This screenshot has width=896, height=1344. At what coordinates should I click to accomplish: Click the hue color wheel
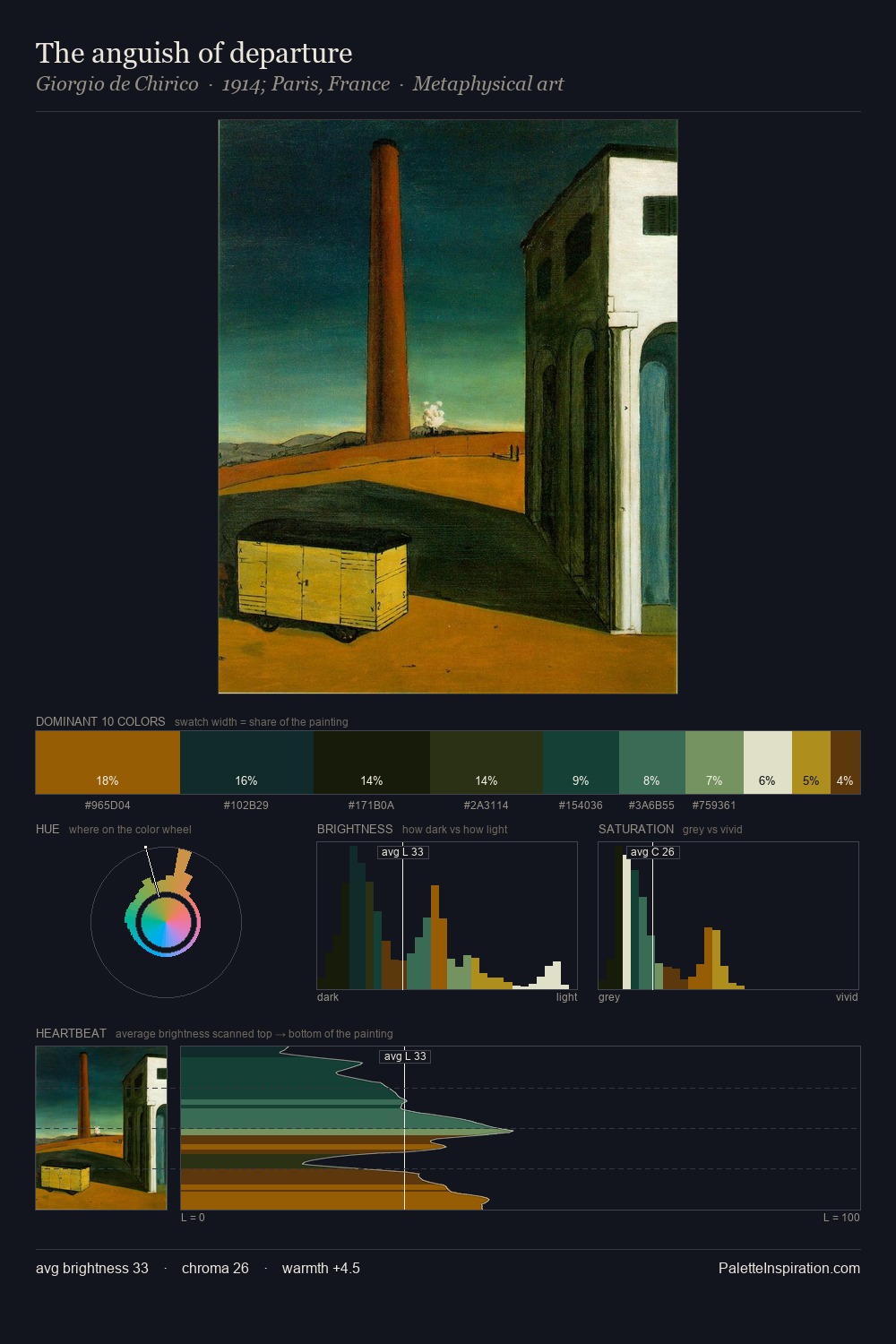(166, 922)
